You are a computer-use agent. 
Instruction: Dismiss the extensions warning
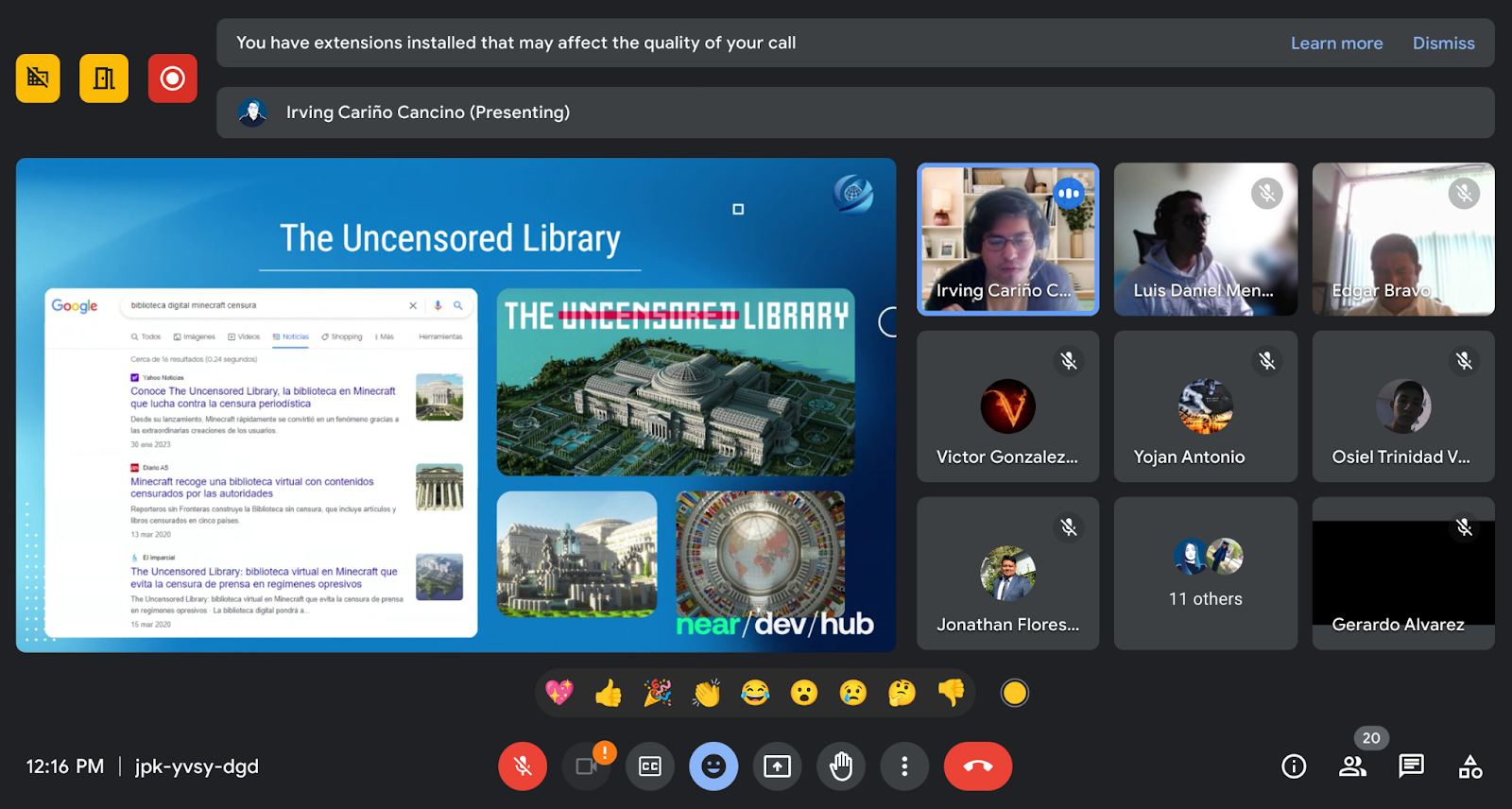(1443, 43)
